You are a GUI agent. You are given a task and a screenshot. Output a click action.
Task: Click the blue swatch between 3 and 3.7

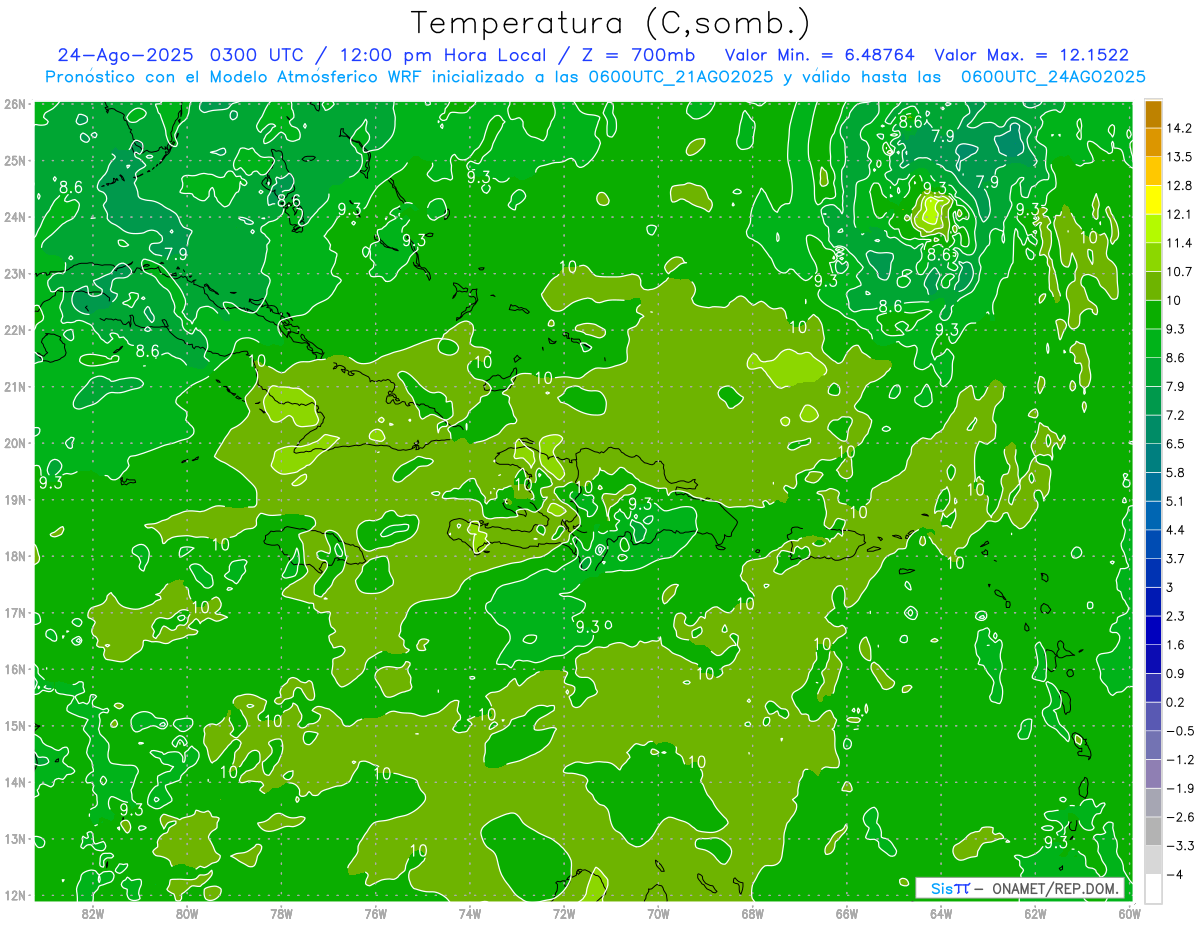pos(1153,573)
